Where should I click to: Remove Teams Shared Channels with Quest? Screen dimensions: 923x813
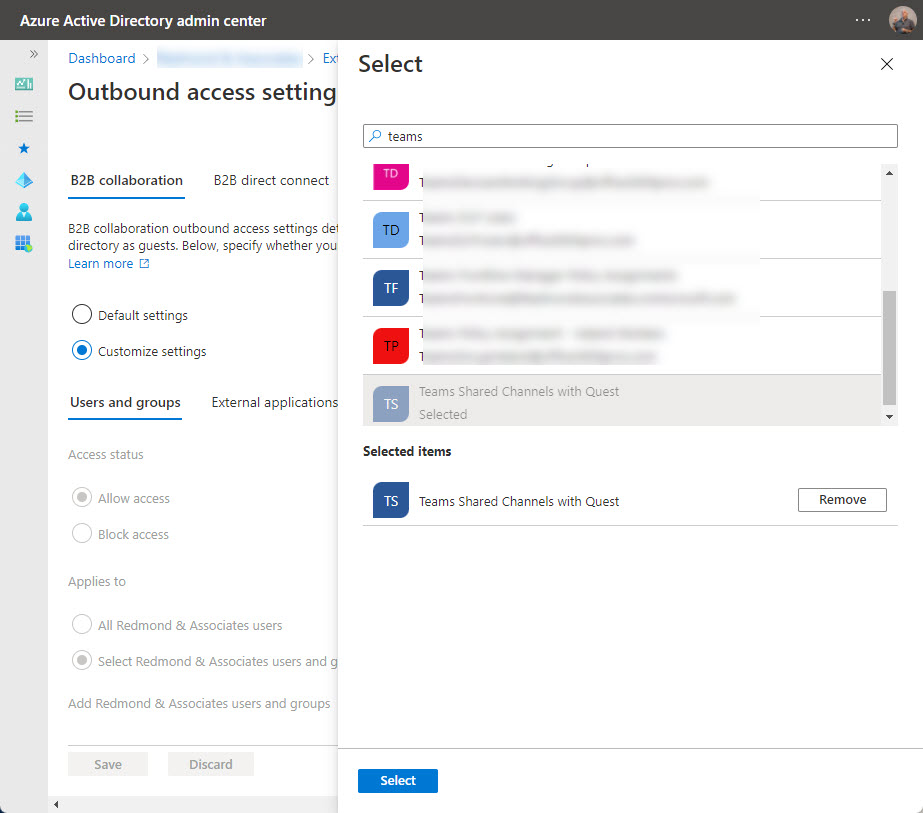pyautogui.click(x=842, y=500)
